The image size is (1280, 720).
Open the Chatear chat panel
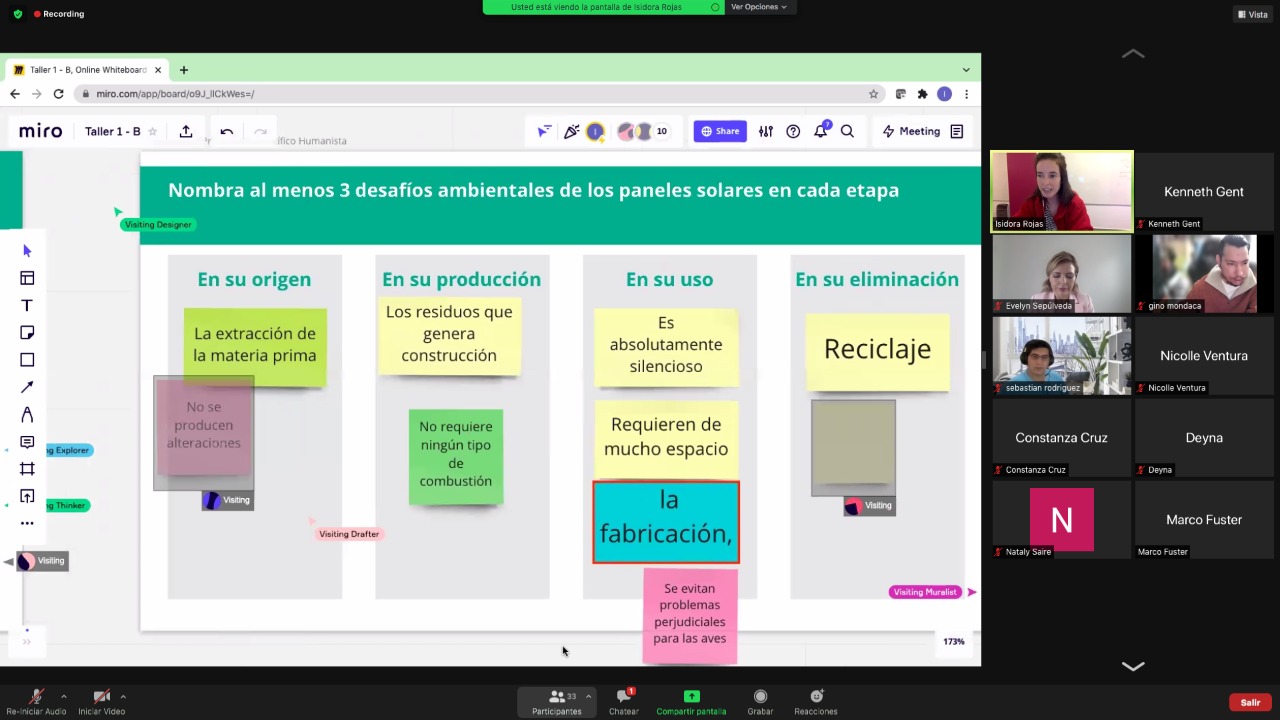tap(624, 700)
